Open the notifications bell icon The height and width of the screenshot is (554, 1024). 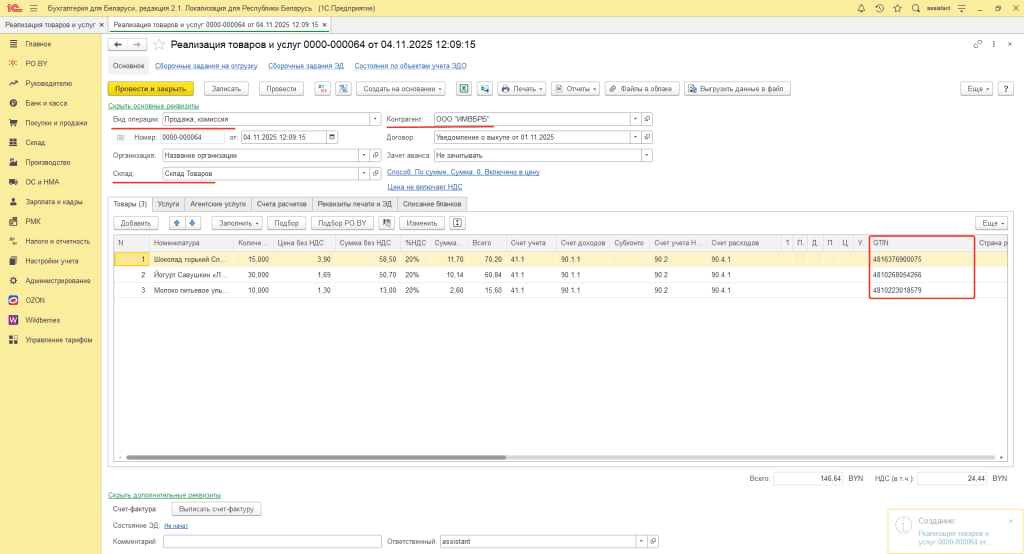point(863,8)
